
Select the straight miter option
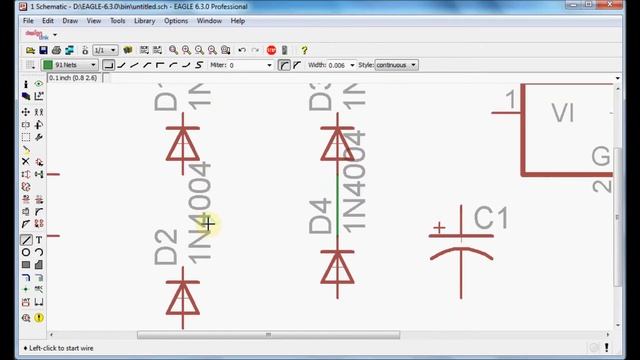click(x=297, y=65)
